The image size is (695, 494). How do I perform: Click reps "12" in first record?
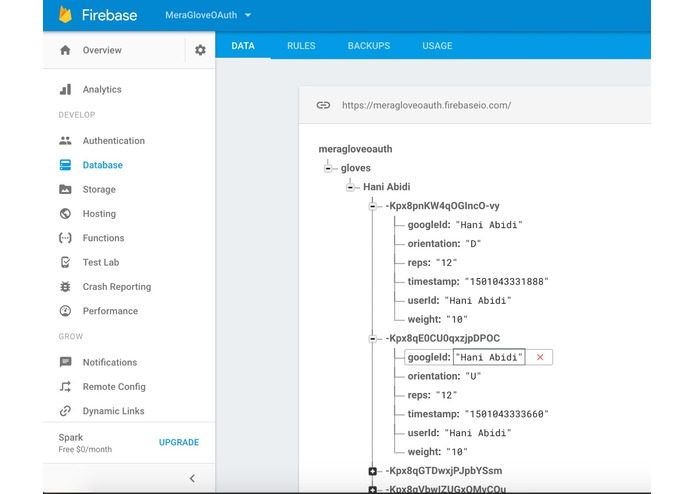[x=446, y=263]
